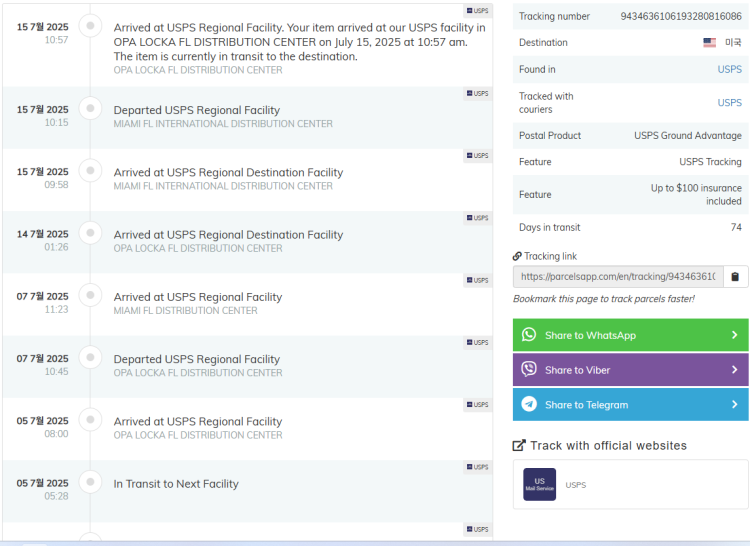Share tracking via Viber button
The width and height of the screenshot is (750, 546).
click(630, 370)
